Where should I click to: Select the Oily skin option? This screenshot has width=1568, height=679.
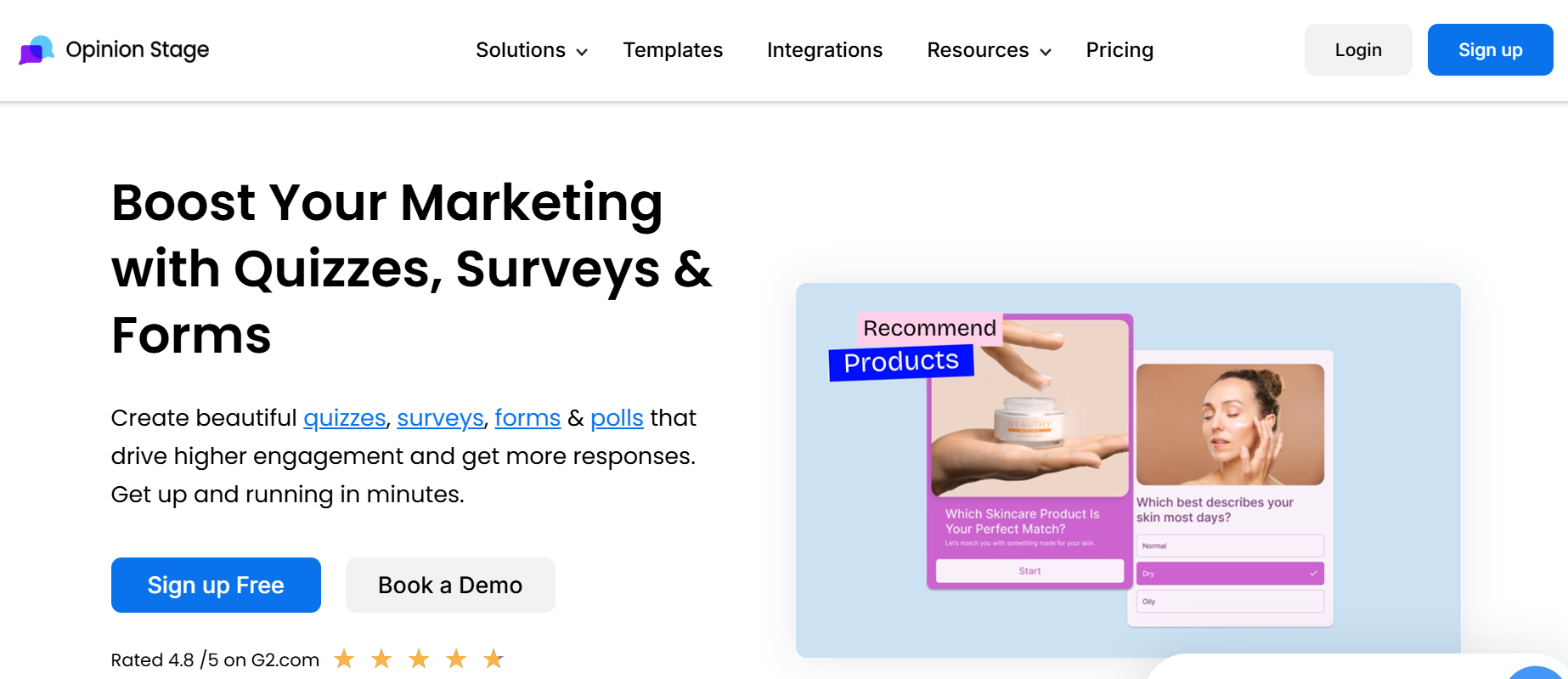click(x=1229, y=602)
